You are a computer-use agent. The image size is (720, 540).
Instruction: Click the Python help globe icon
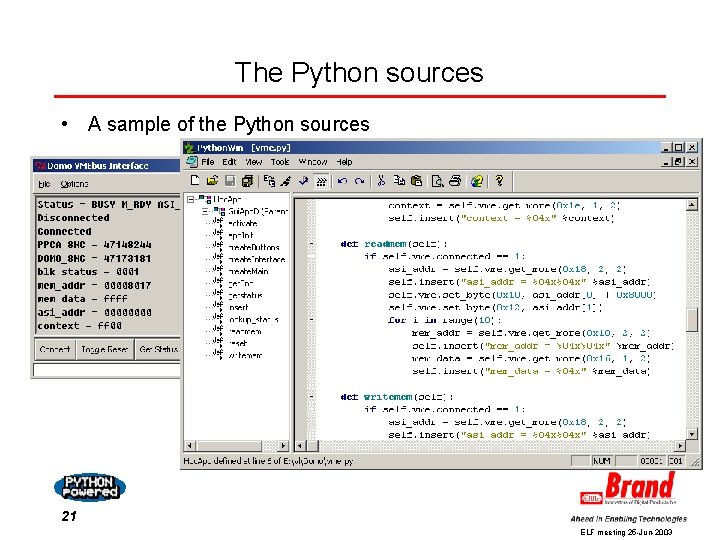tap(477, 181)
